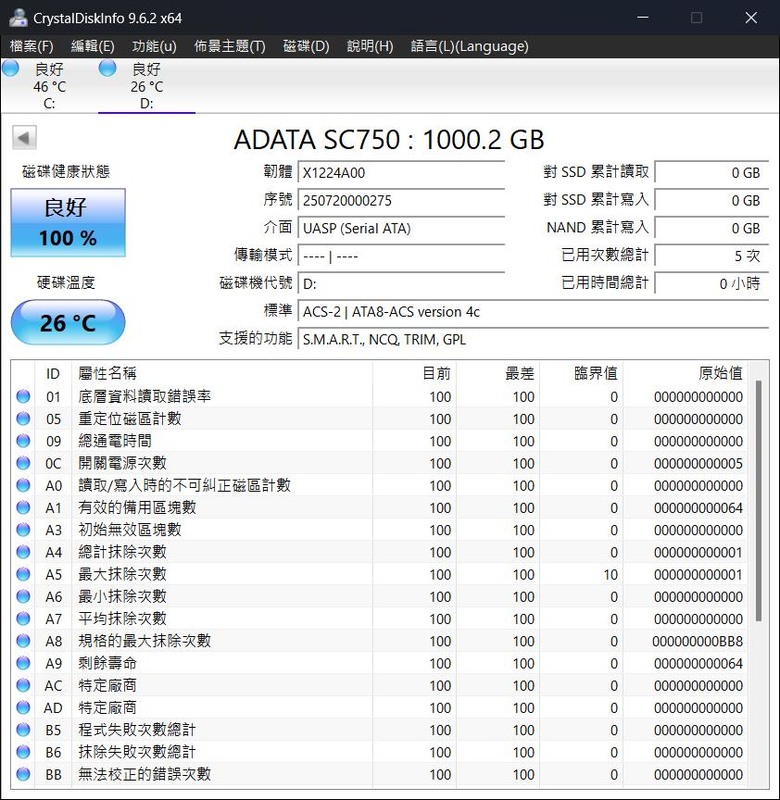
Task: Click the blue status orb for drive D:
Action: pyautogui.click(x=108, y=68)
